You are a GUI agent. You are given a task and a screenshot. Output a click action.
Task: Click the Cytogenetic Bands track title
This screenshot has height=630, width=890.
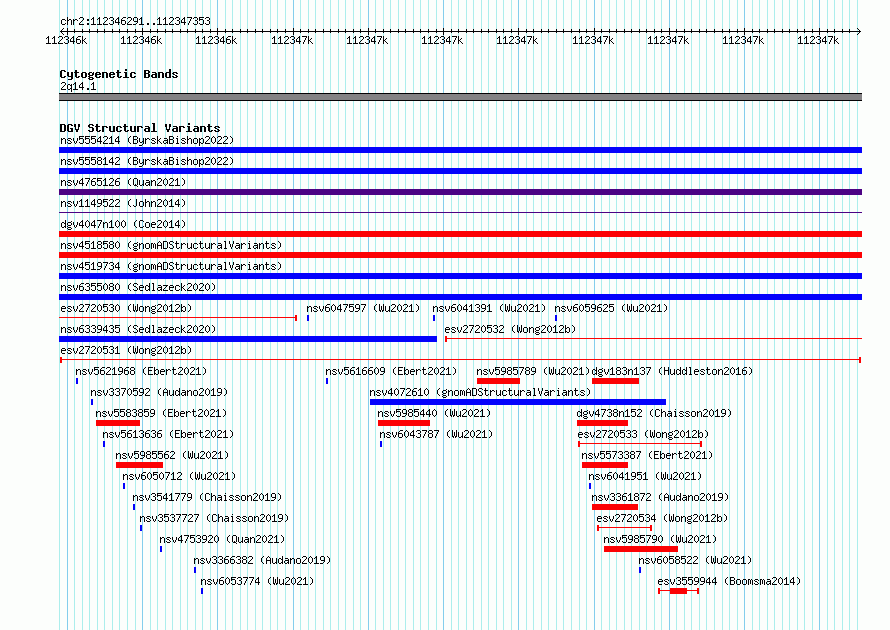click(x=119, y=74)
